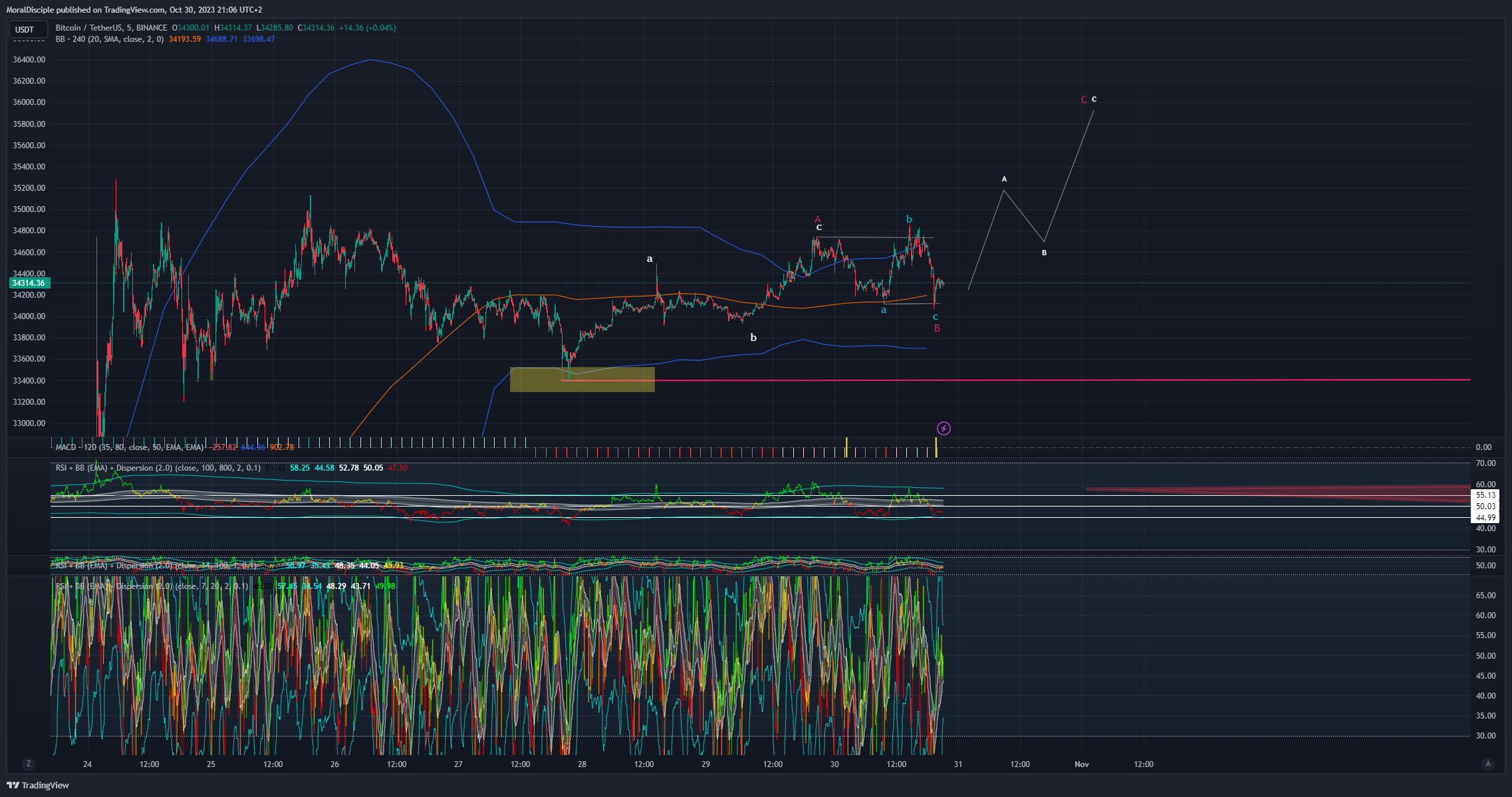Click the cyan wave label 'a' under low
1512x797 pixels.
pyautogui.click(x=884, y=310)
